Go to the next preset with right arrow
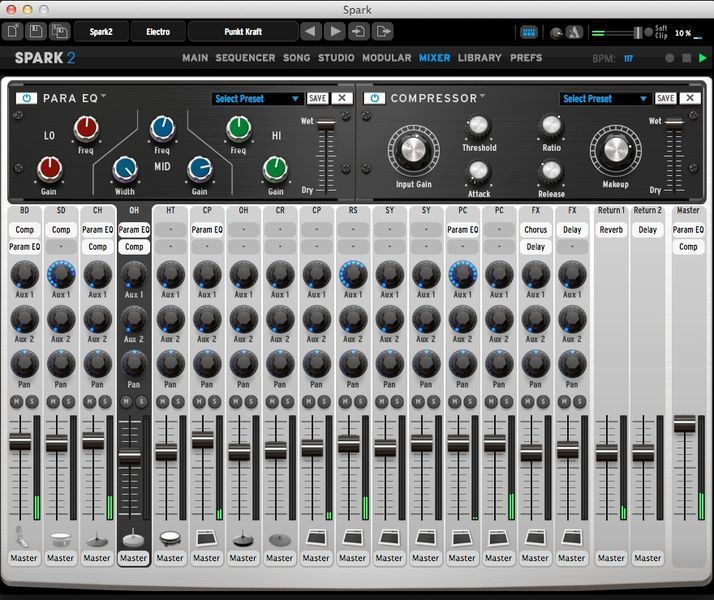This screenshot has height=600, width=714. 334,32
